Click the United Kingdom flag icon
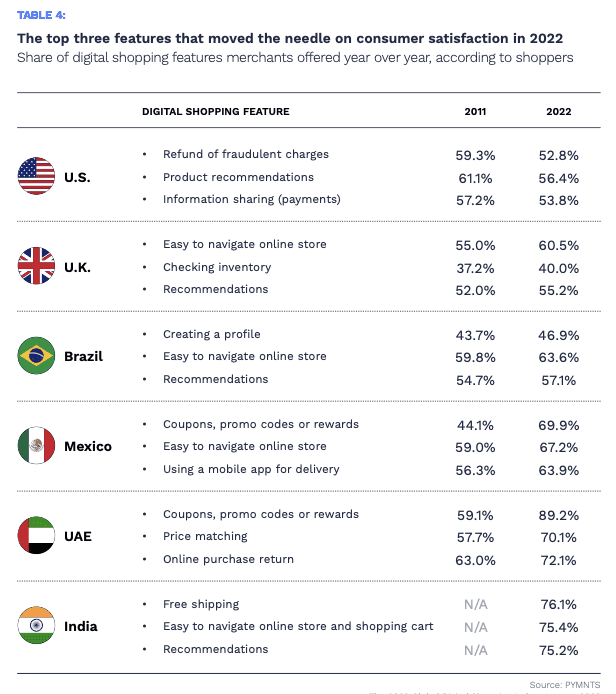The width and height of the screenshot is (616, 694). click(36, 267)
